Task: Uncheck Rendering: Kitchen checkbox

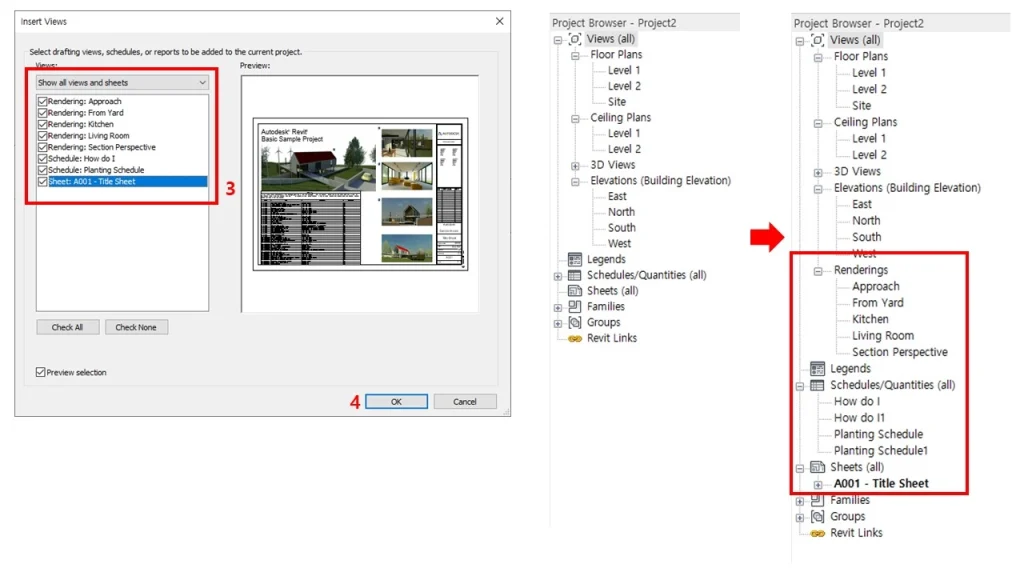Action: point(42,124)
